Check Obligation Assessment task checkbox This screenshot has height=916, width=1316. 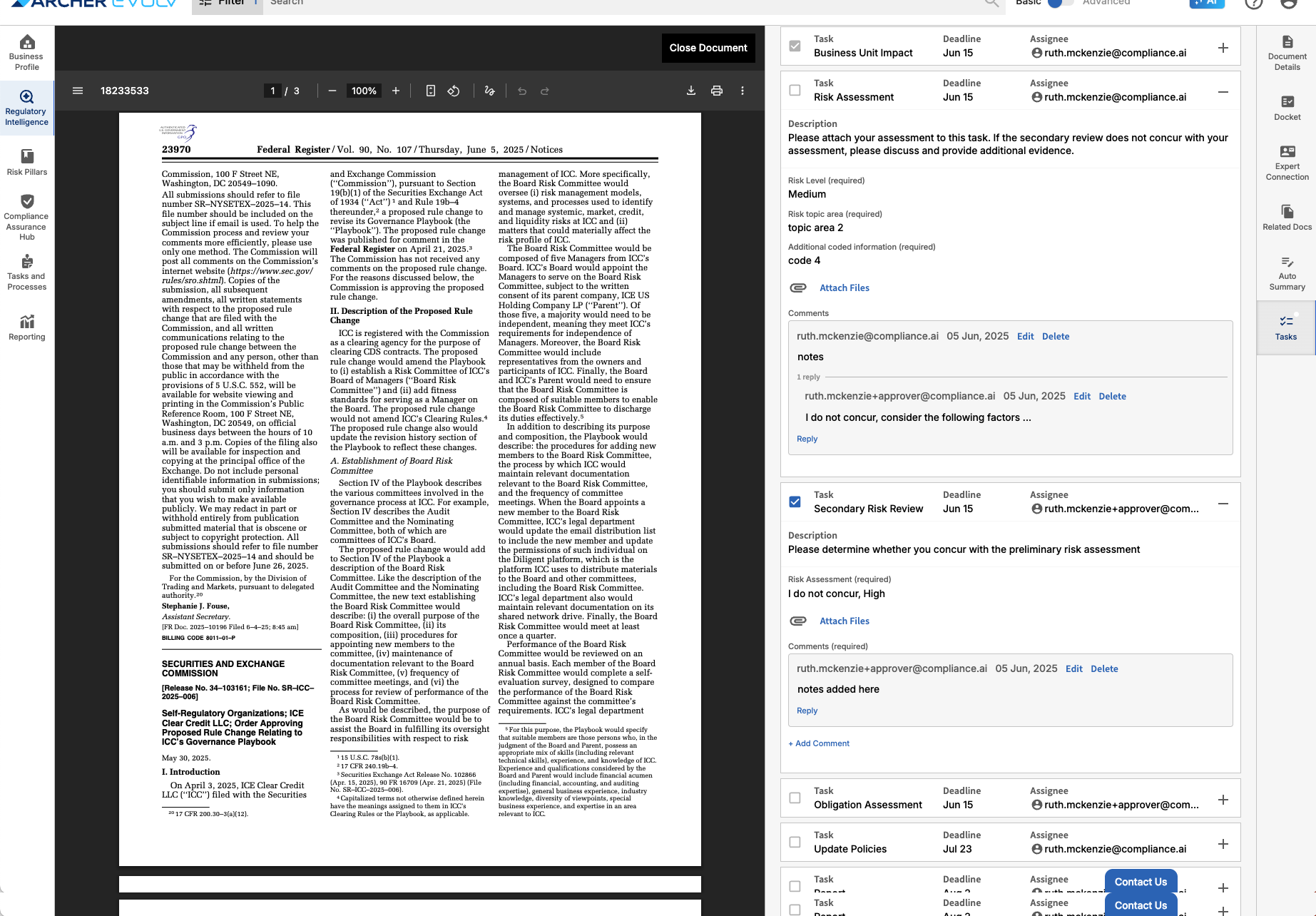coord(795,798)
